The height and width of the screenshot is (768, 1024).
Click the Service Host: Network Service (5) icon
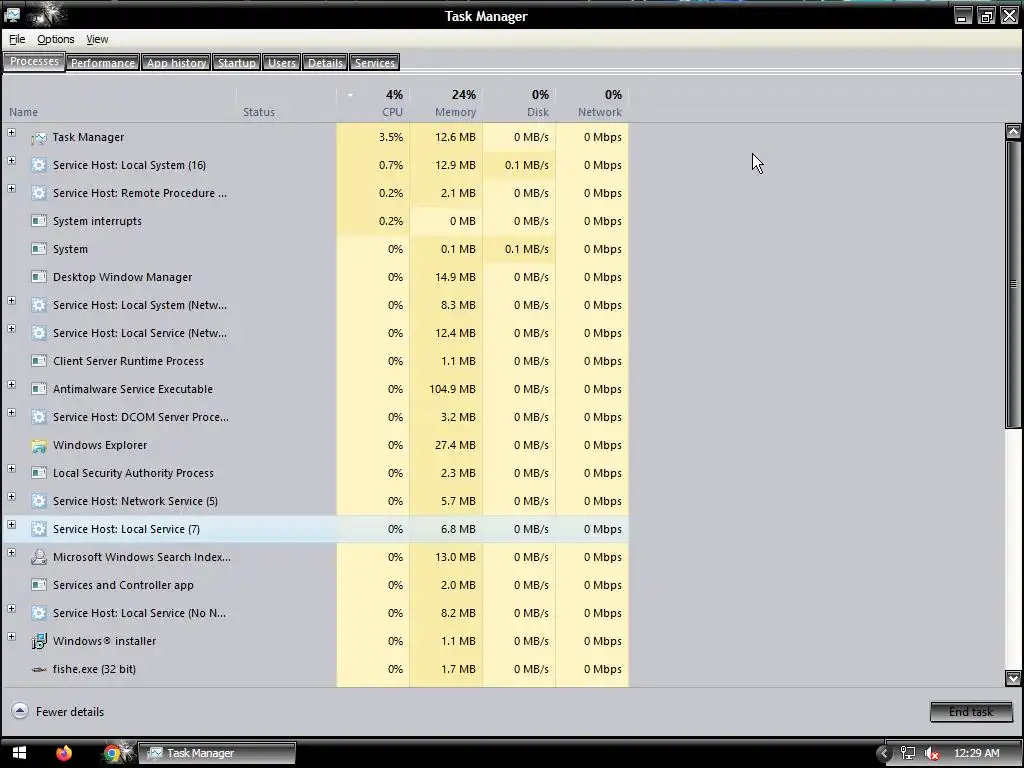[x=39, y=502]
